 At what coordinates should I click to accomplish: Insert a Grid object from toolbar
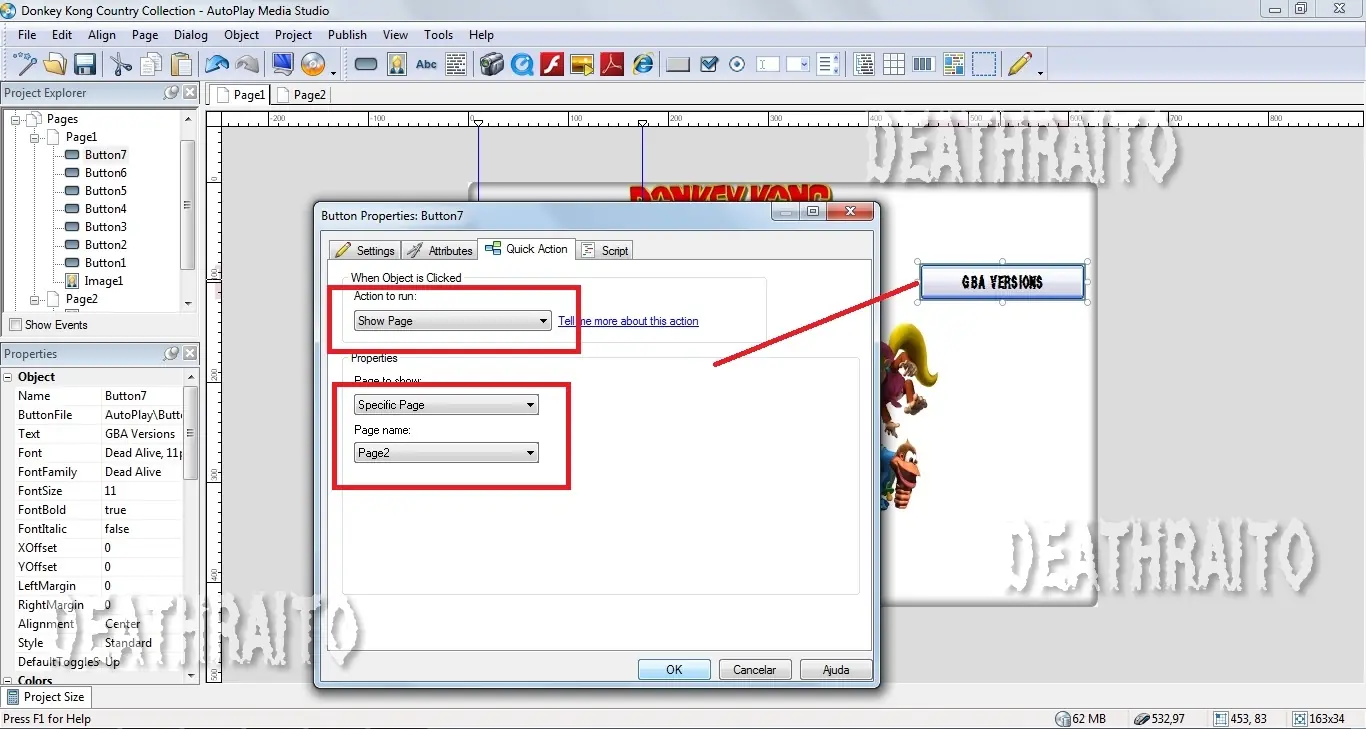(894, 65)
